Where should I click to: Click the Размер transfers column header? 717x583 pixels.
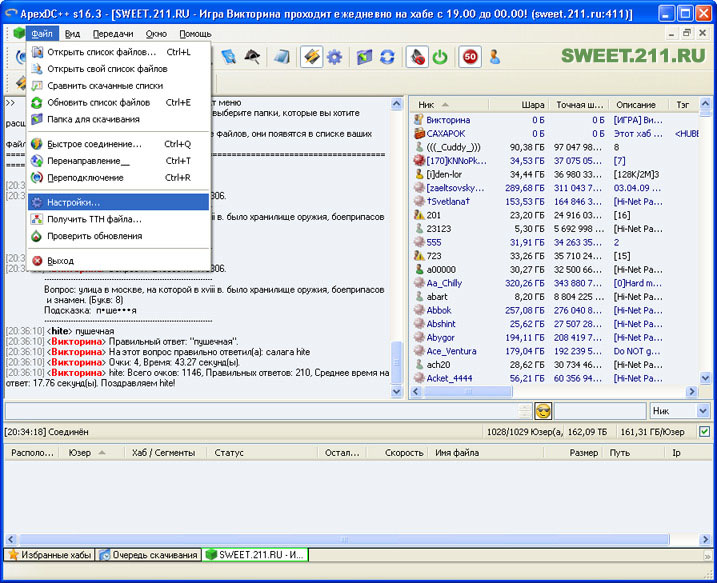coord(573,453)
